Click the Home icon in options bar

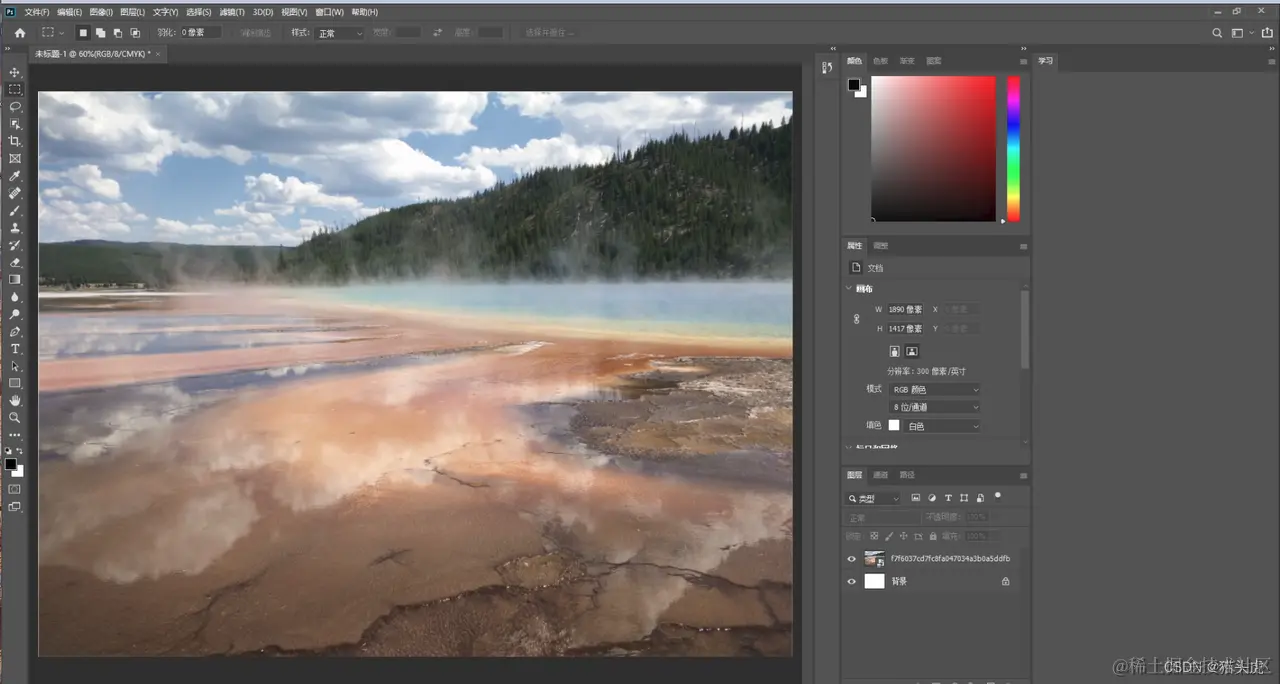(19, 33)
